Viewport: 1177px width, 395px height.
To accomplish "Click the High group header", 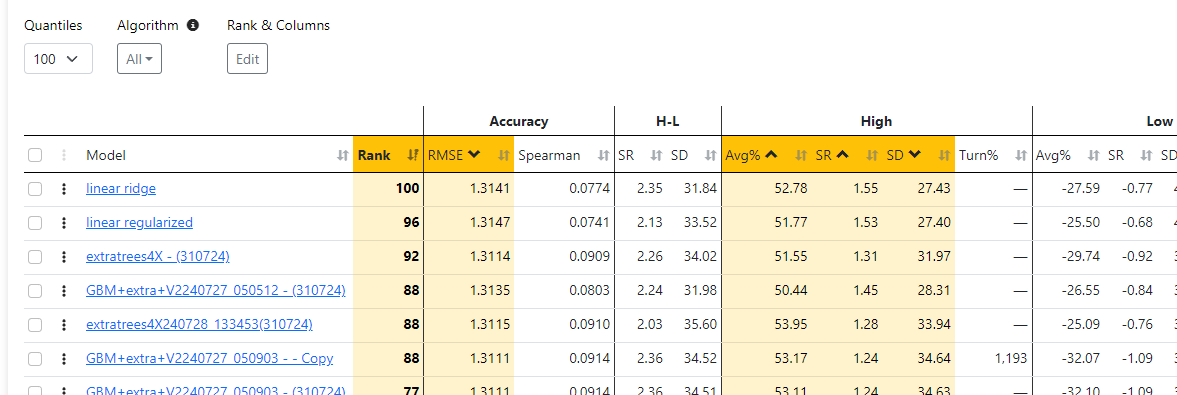I will (x=877, y=121).
